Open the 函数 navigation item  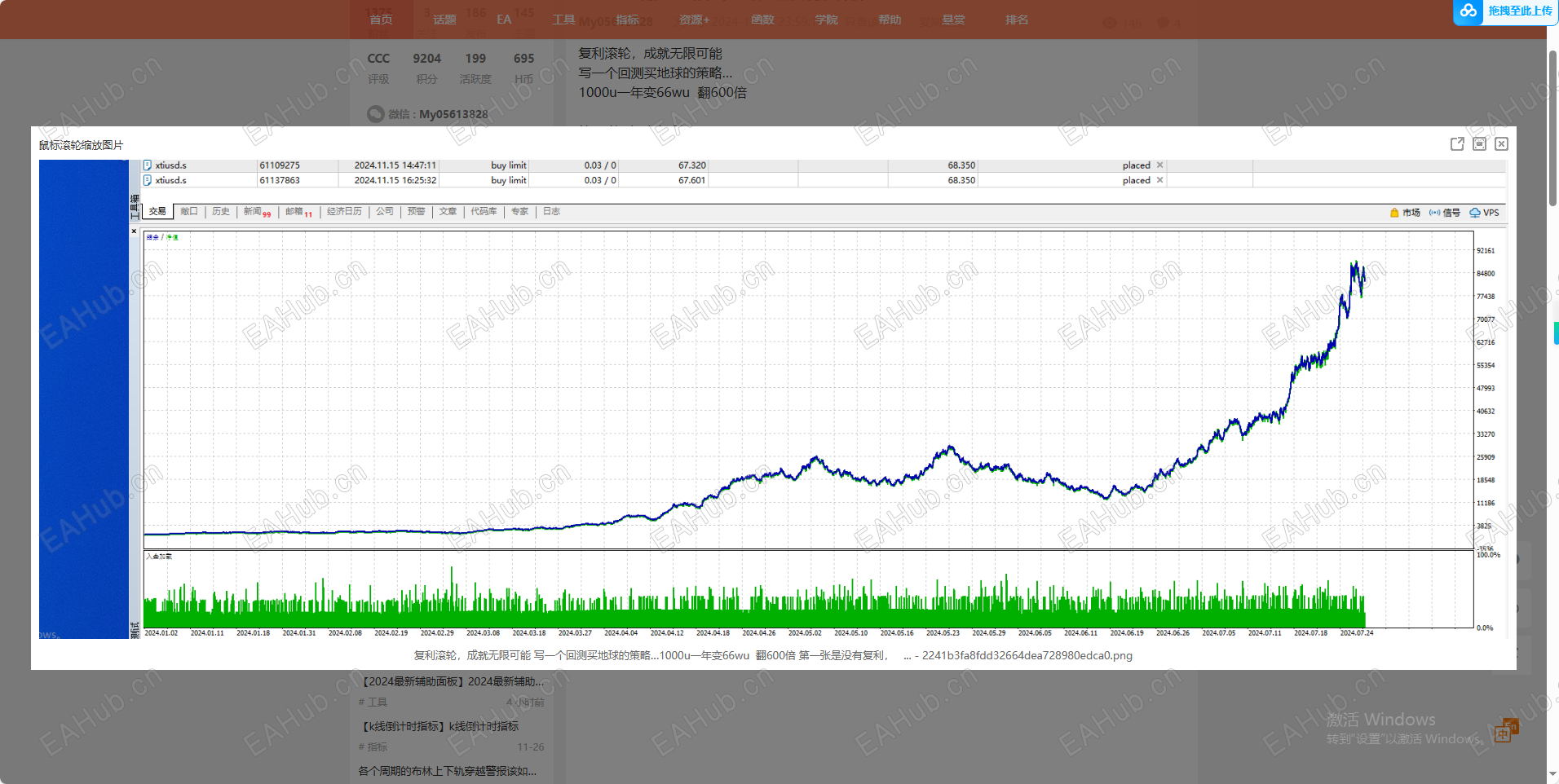[x=762, y=20]
